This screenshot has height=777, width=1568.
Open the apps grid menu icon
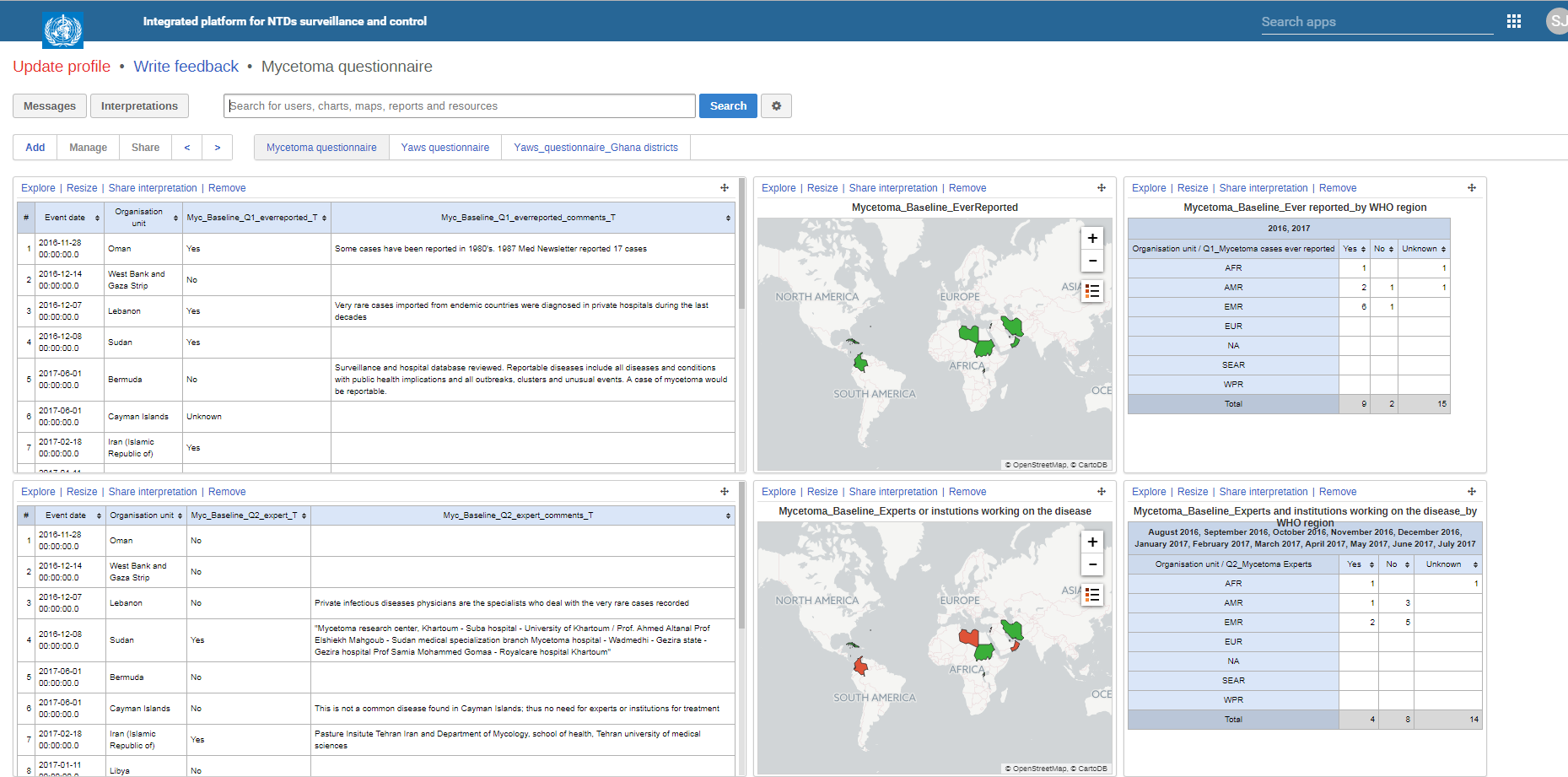[1514, 21]
